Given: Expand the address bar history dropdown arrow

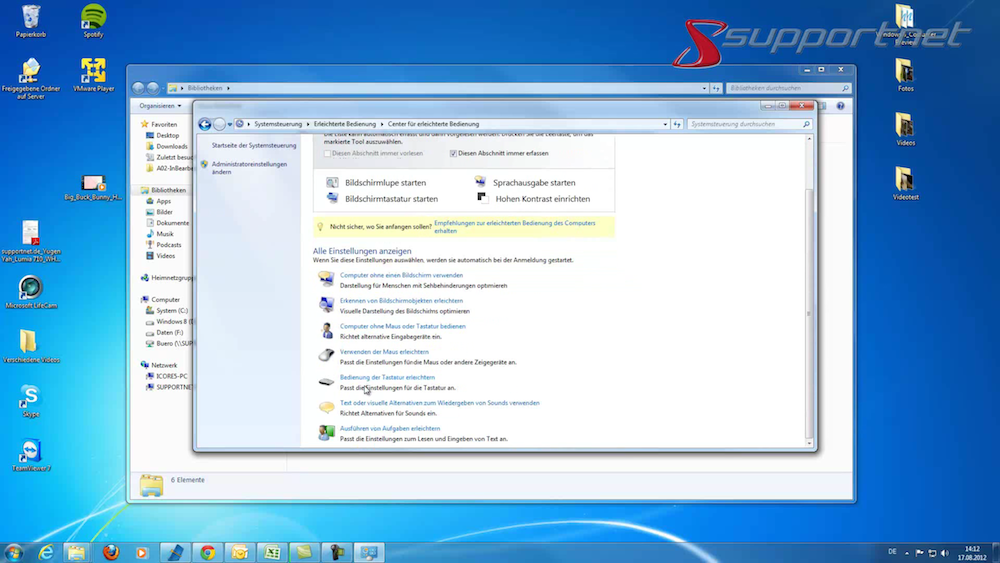Looking at the screenshot, I should pyautogui.click(x=666, y=124).
